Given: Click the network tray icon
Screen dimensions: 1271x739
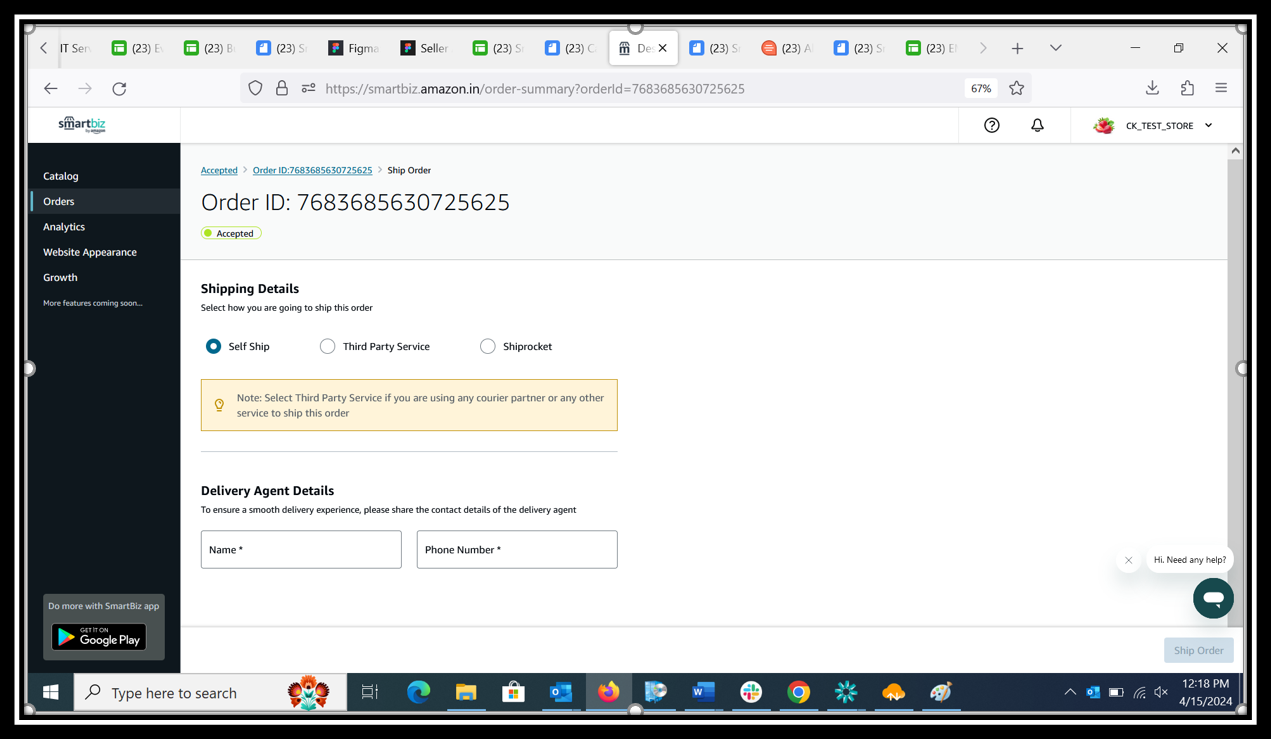Looking at the screenshot, I should pos(1139,692).
